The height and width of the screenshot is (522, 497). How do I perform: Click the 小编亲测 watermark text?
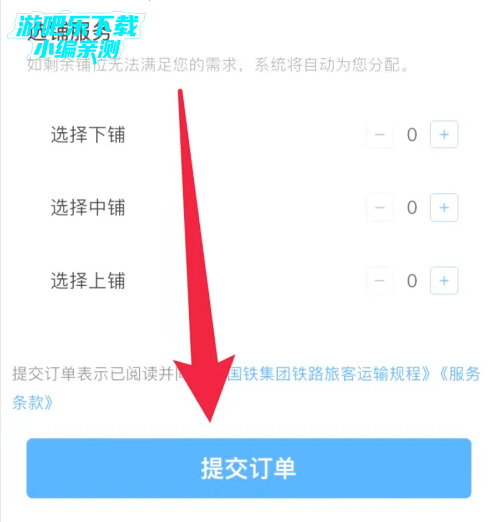pos(77,50)
